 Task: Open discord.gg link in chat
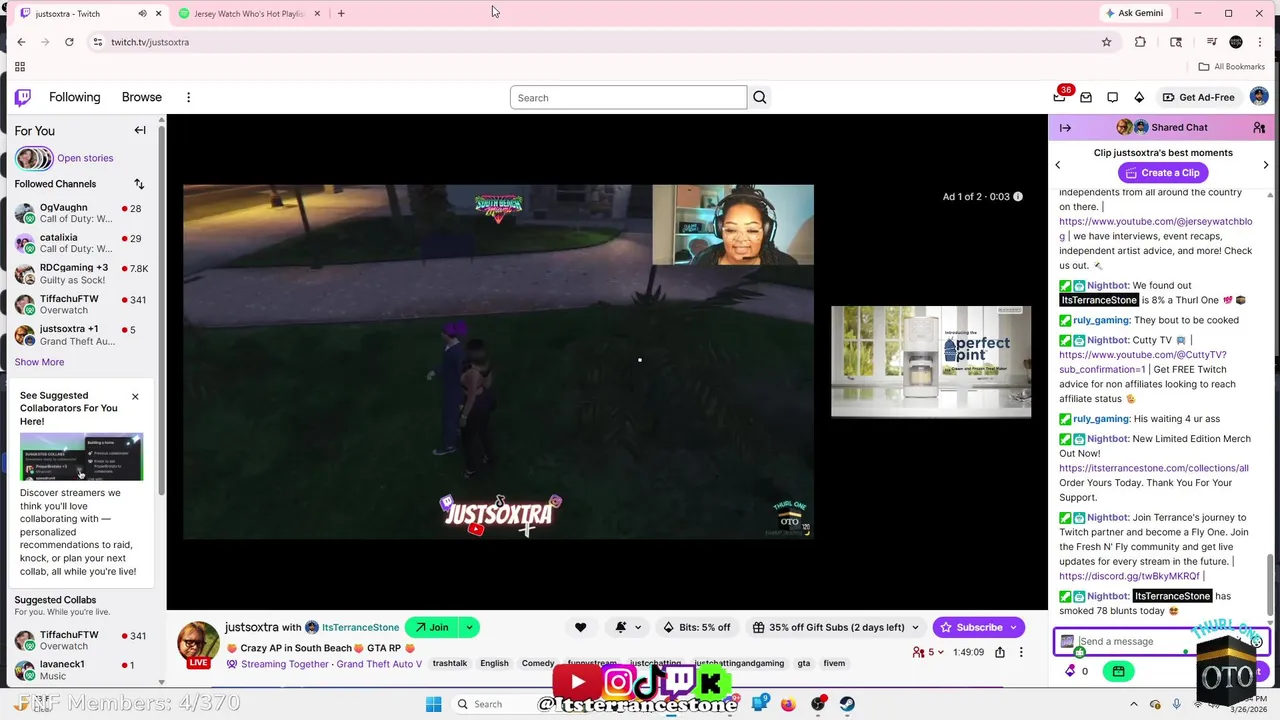1129,576
